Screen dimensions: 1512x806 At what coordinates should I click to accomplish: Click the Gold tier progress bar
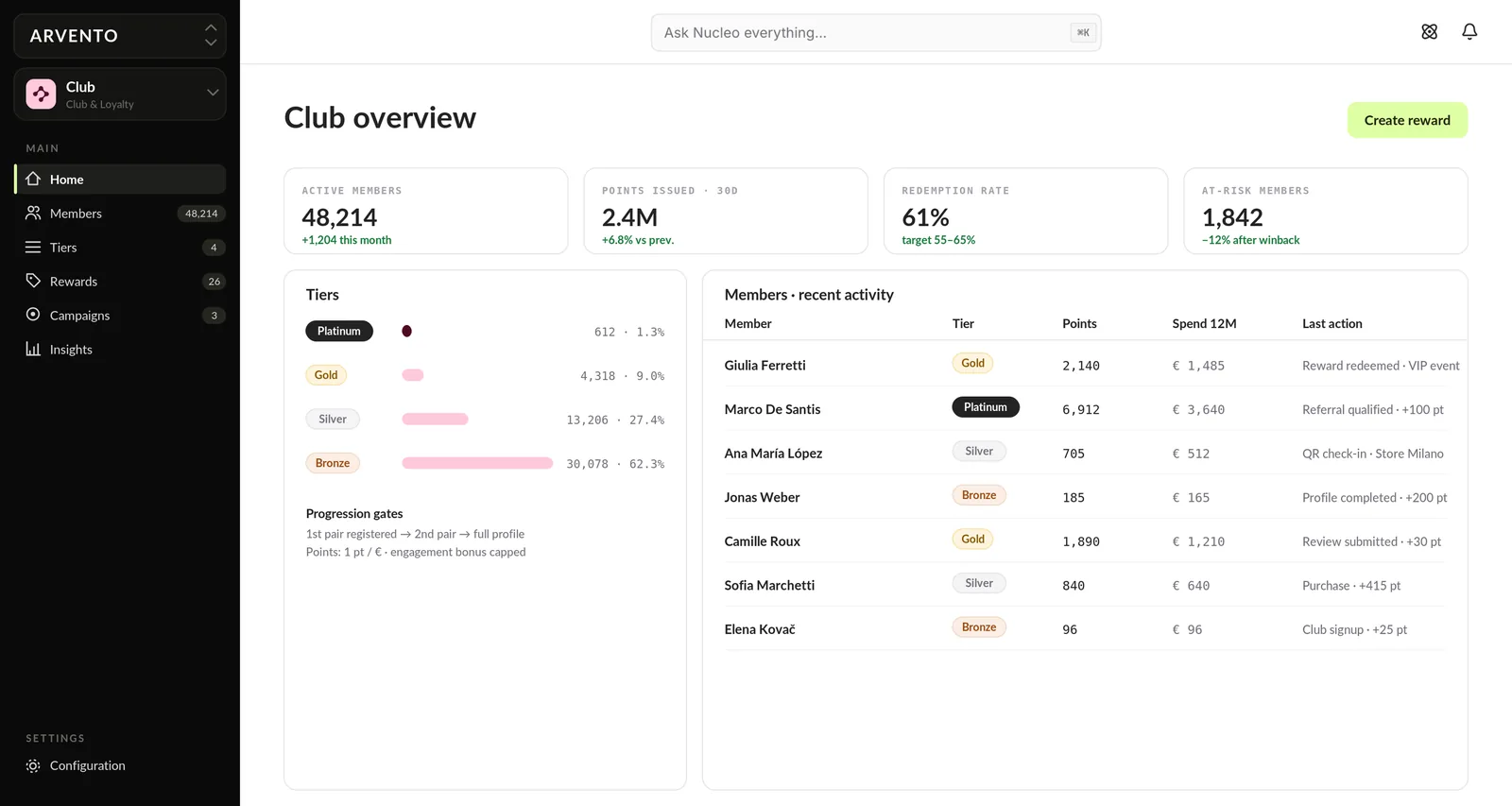tap(413, 375)
